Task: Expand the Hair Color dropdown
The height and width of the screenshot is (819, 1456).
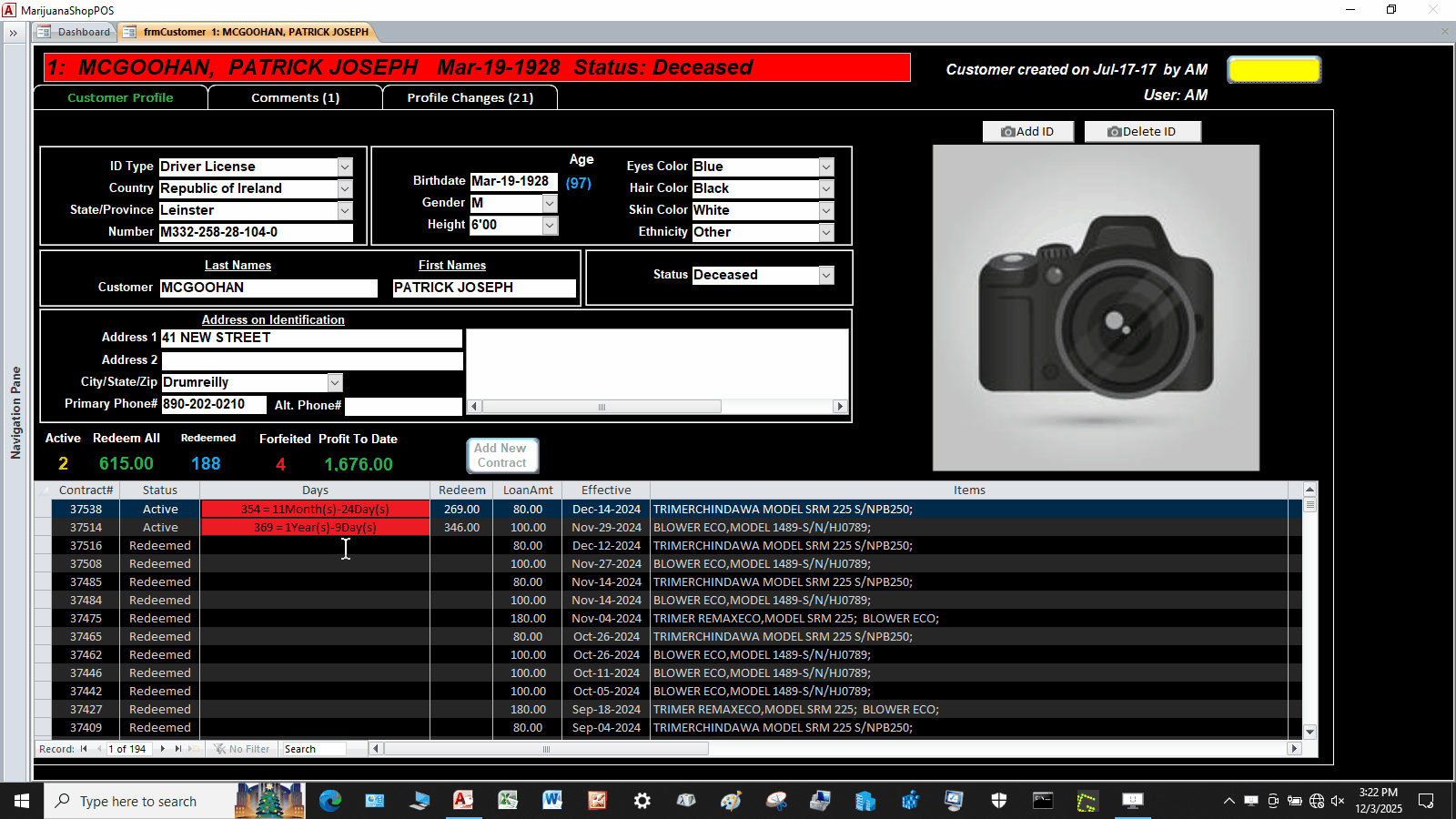Action: coord(826,188)
